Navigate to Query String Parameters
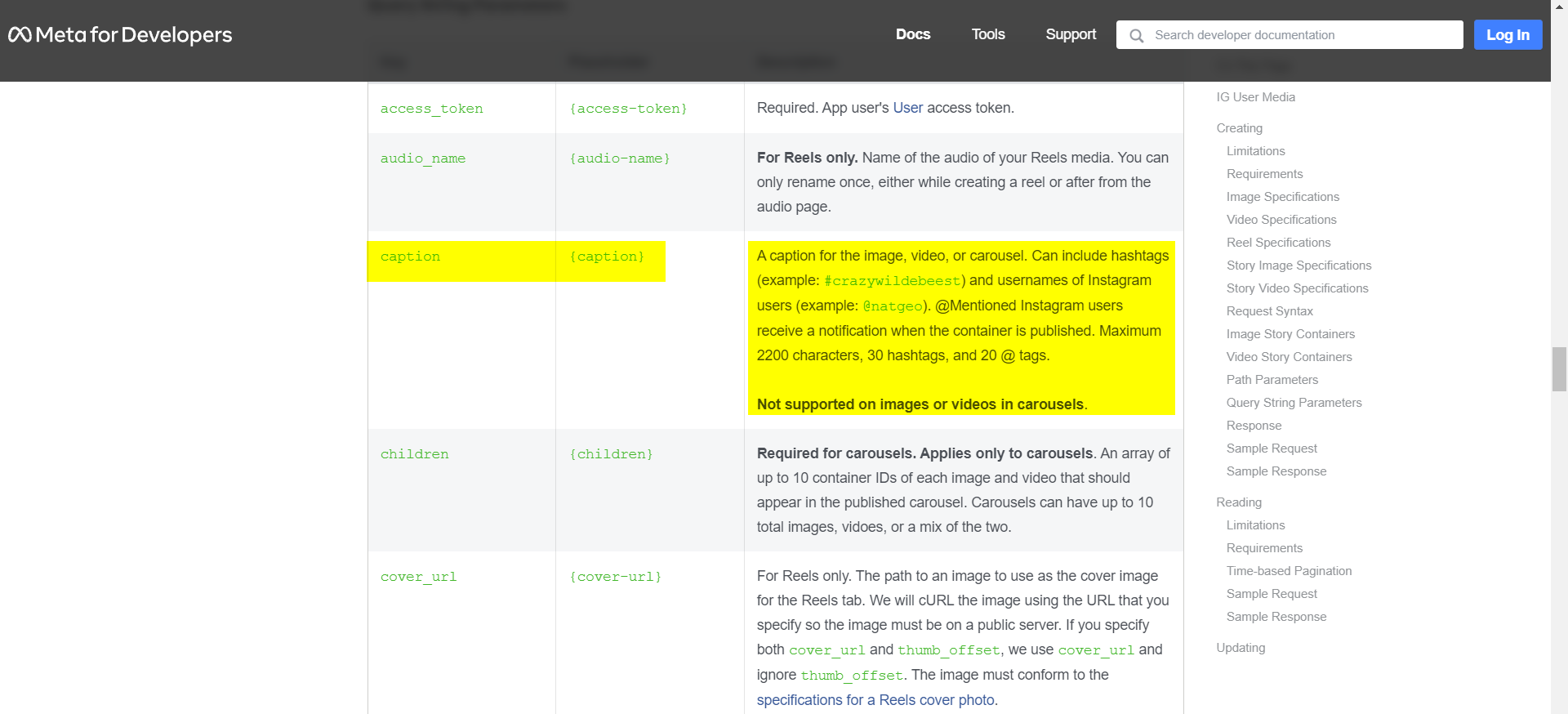Viewport: 1568px width, 714px height. 1294,403
